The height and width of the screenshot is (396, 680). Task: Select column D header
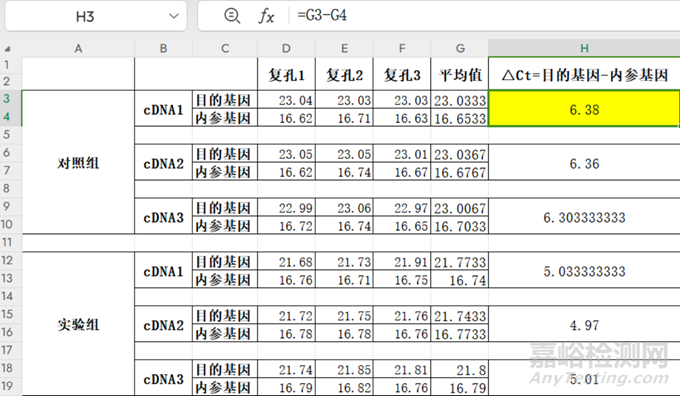[286, 48]
